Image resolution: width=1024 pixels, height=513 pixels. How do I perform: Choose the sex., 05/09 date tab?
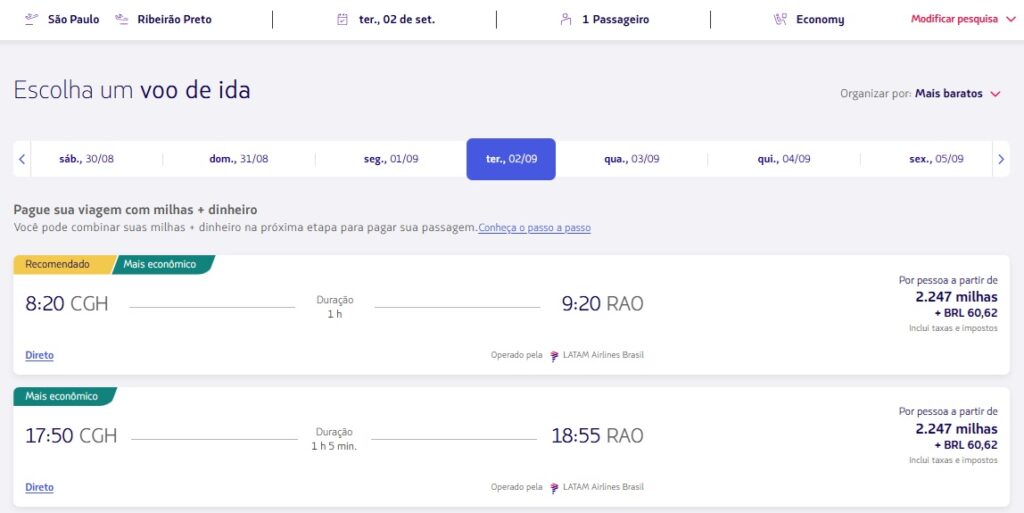coord(936,159)
